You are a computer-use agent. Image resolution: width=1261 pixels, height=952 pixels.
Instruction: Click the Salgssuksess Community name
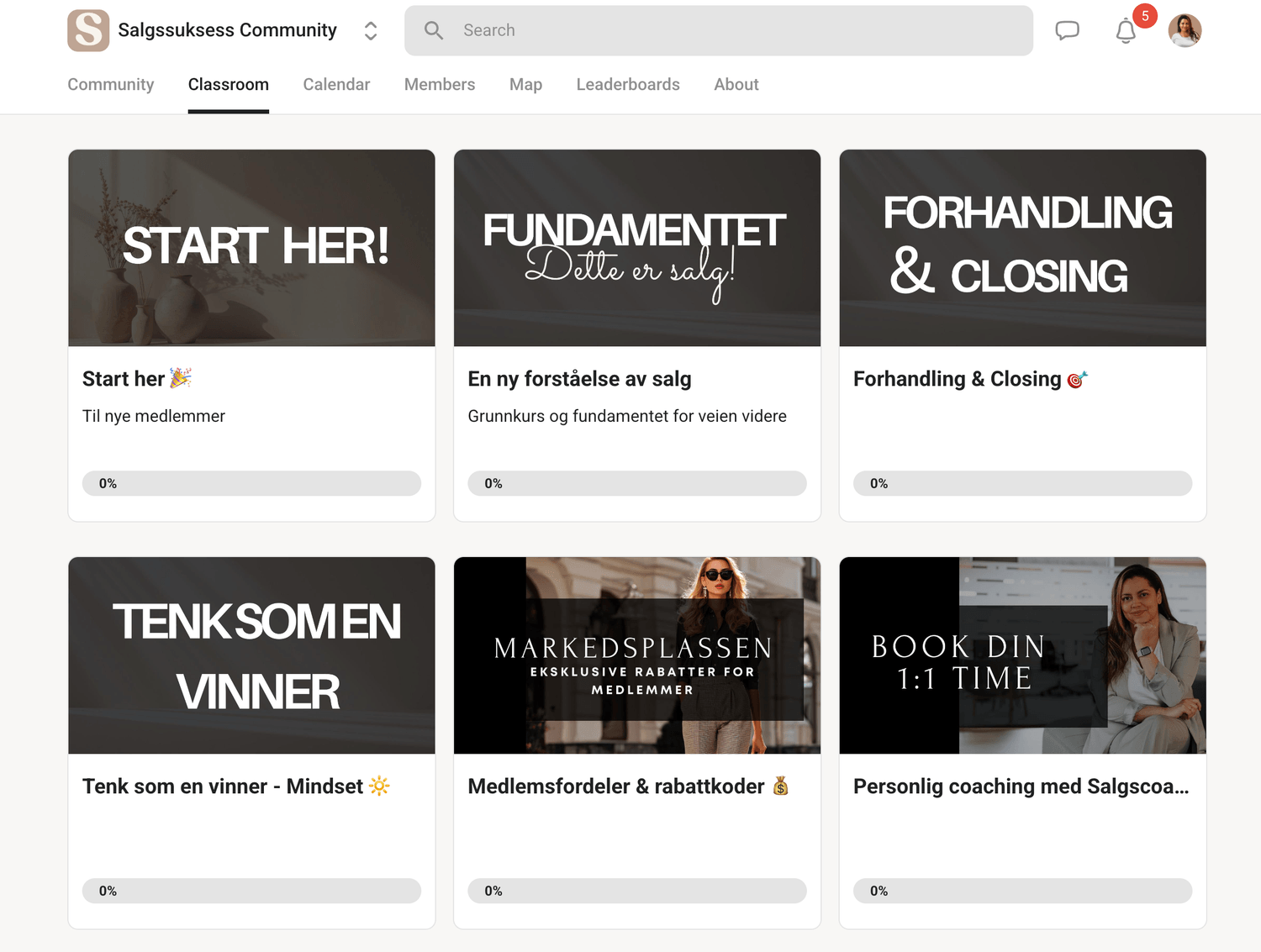tap(227, 30)
